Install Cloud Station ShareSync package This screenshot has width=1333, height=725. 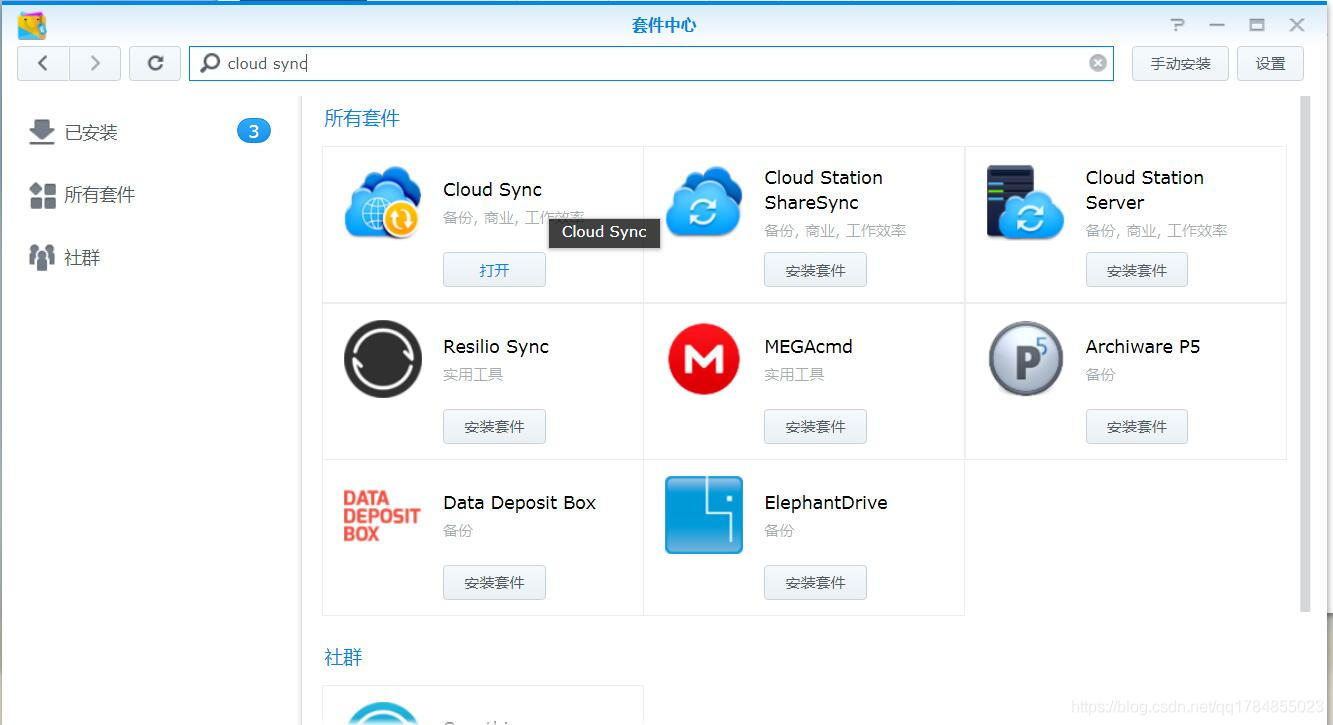[x=815, y=270]
